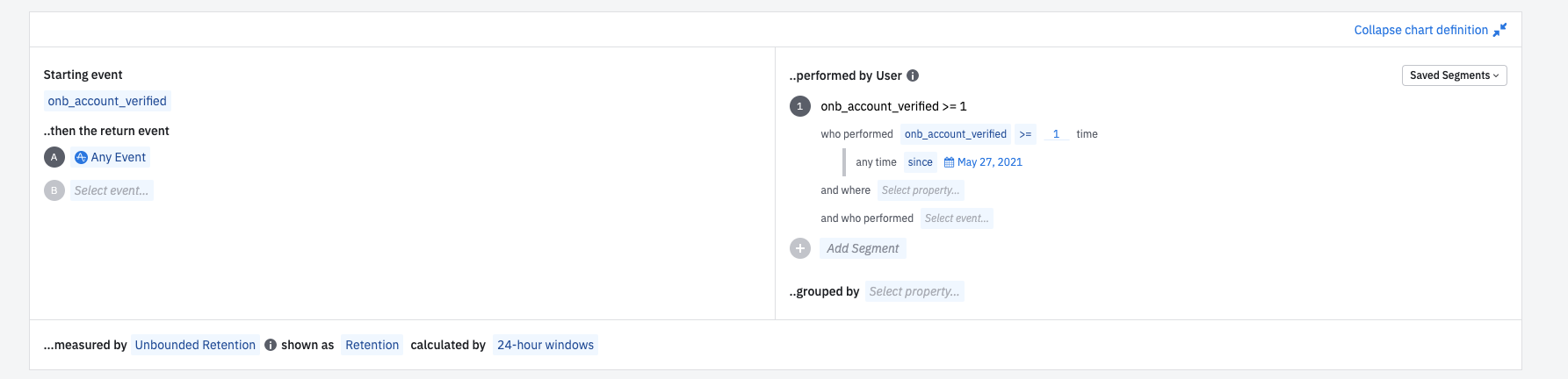
Task: Open the Saved Segments dropdown
Action: pyautogui.click(x=1454, y=75)
